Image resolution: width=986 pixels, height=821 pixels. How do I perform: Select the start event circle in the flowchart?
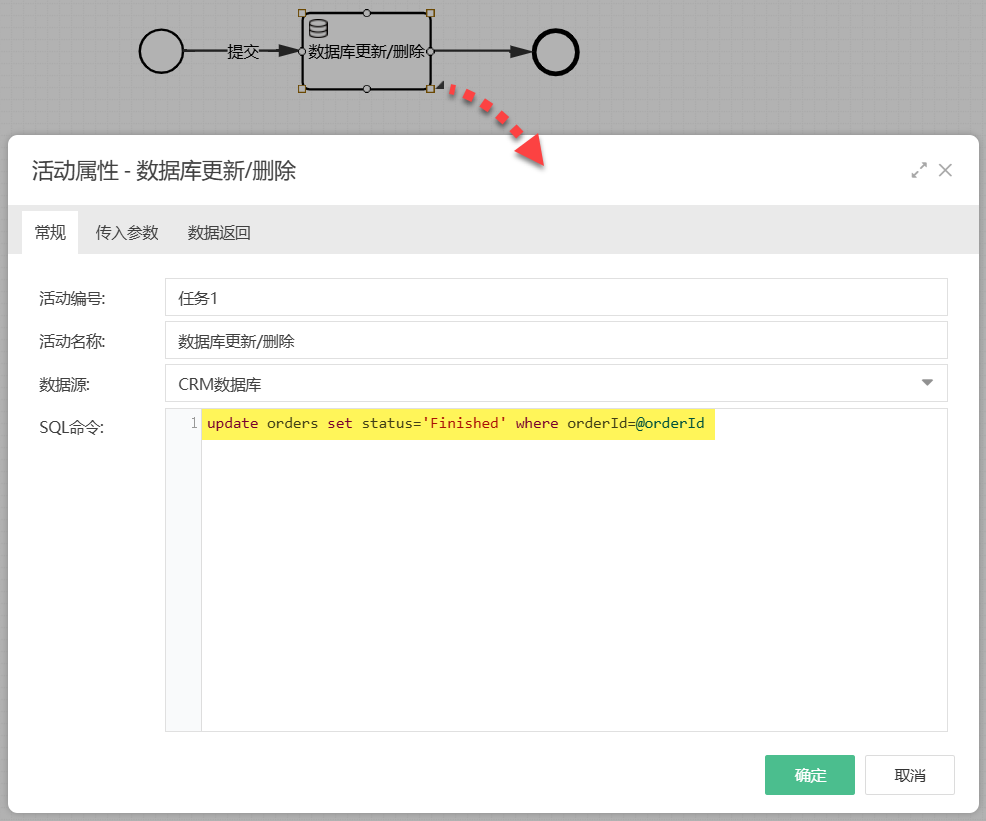click(x=161, y=51)
